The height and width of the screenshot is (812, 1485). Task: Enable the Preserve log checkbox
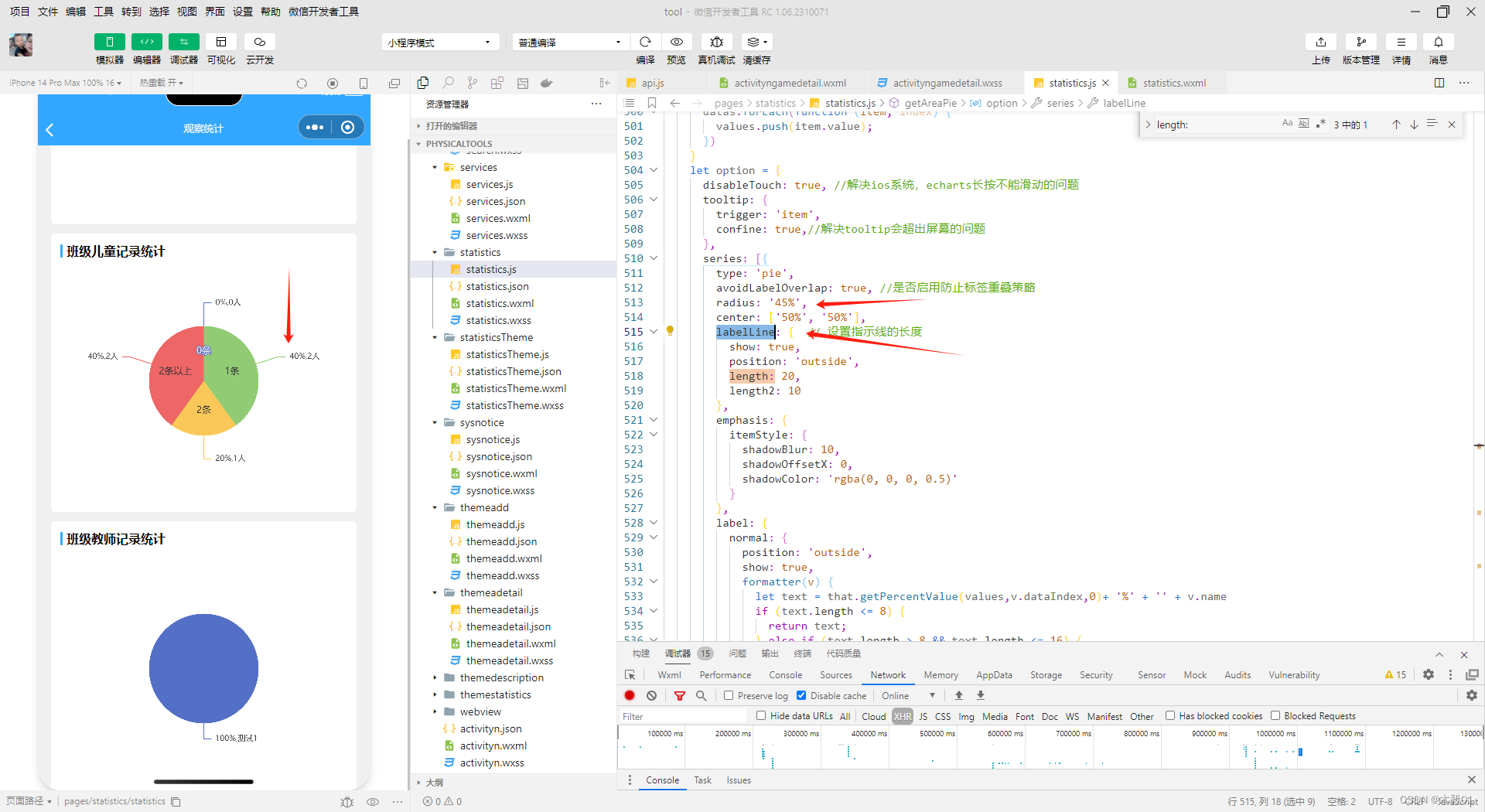(729, 695)
